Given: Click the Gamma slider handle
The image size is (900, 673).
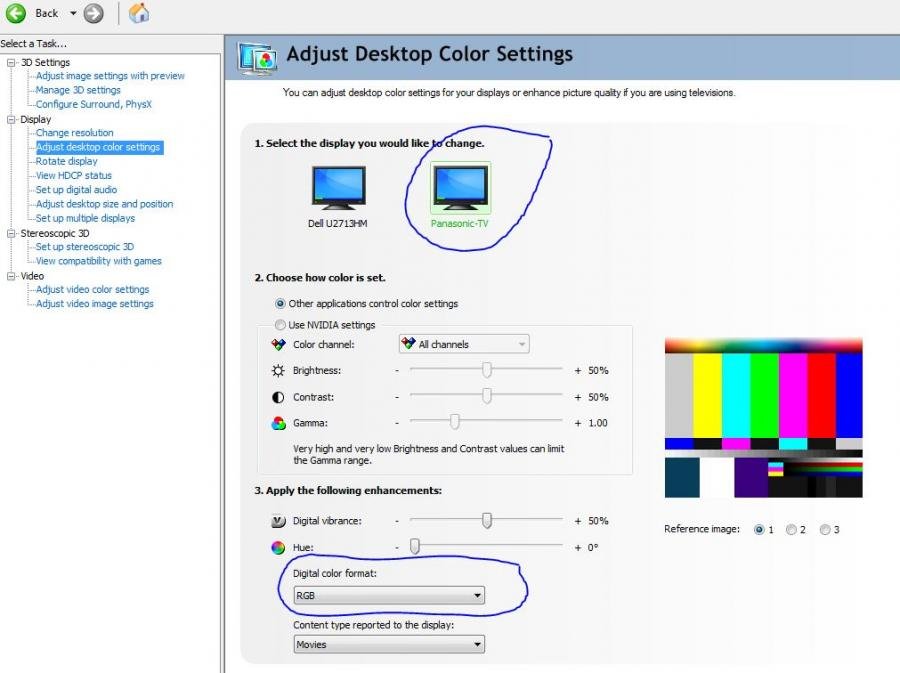Looking at the screenshot, I should pyautogui.click(x=455, y=422).
